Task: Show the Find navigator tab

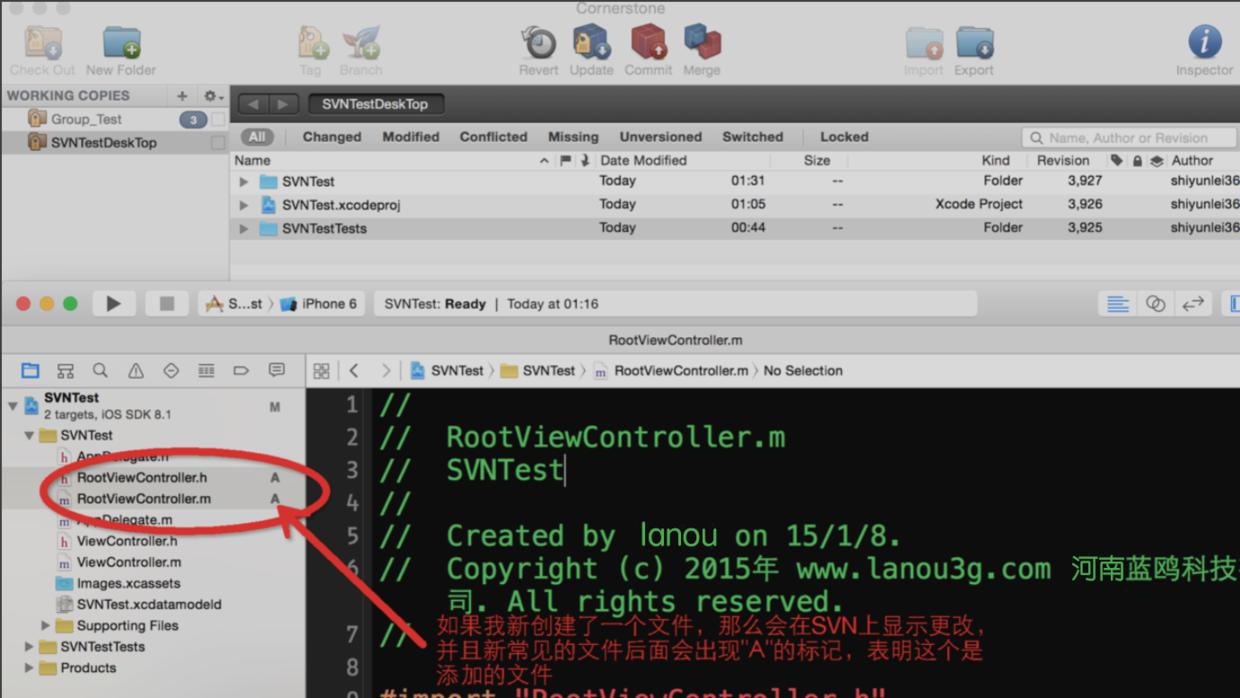Action: click(100, 371)
